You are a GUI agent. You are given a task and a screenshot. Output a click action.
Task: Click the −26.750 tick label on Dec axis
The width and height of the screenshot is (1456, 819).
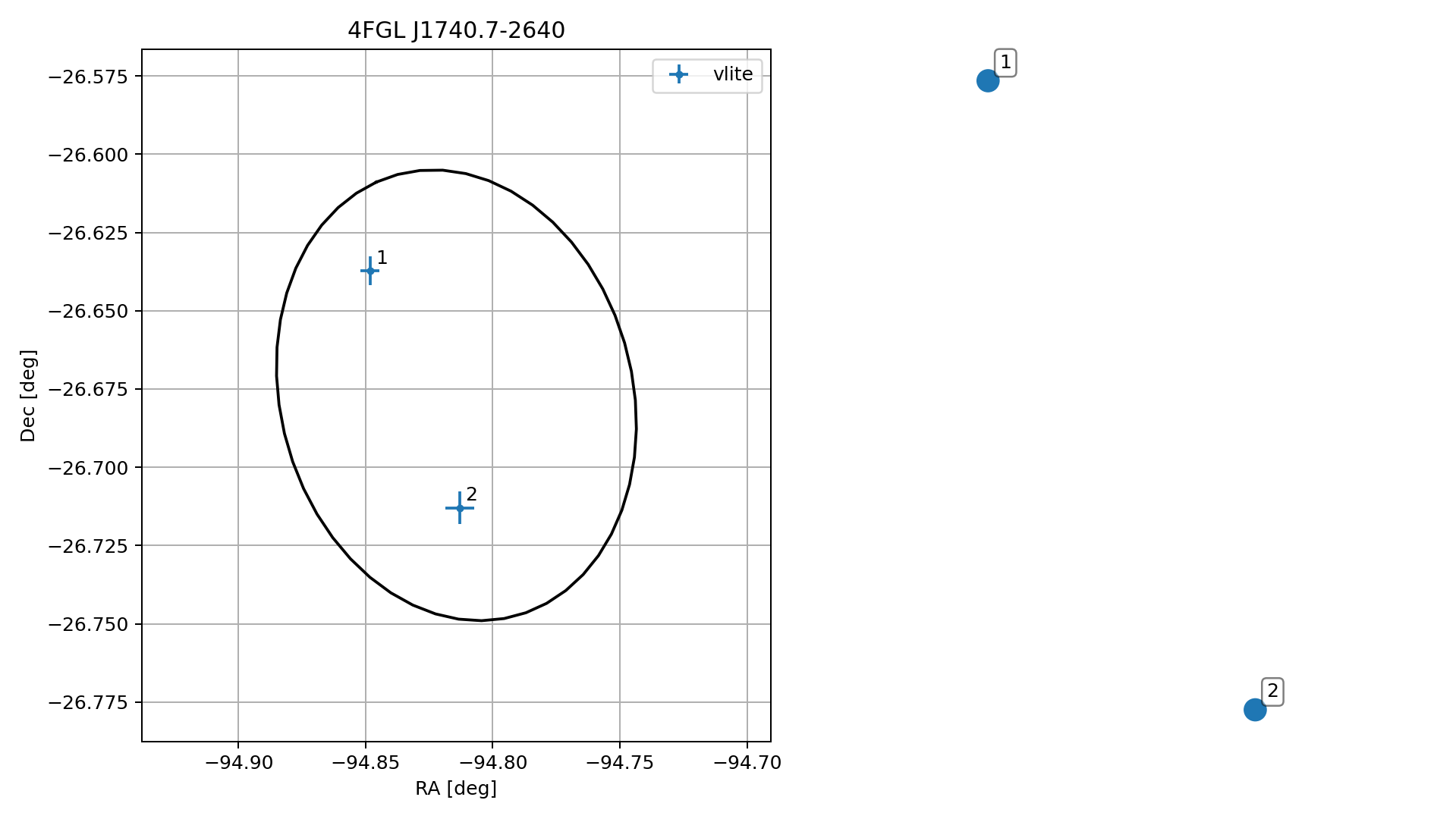(x=89, y=624)
